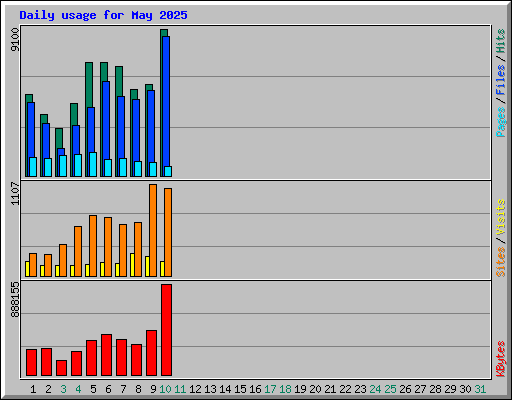Click day label 9 on x-axis
Viewport: 512px width, 400px height.
(x=153, y=389)
